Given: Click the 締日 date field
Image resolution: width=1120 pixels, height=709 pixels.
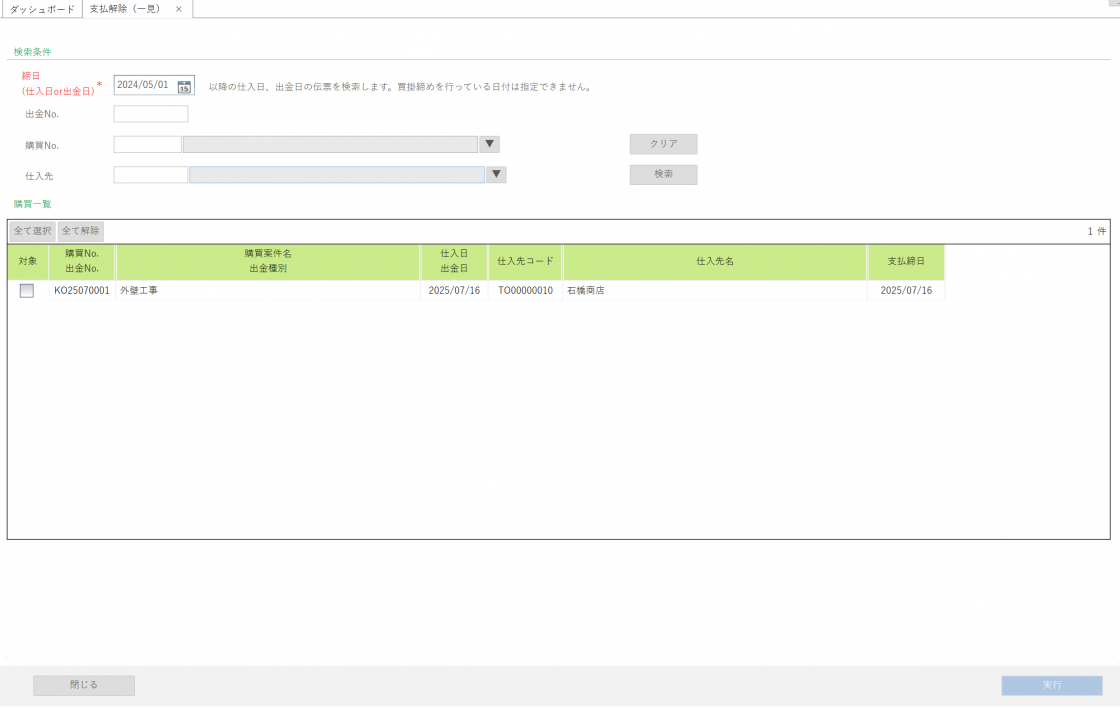Looking at the screenshot, I should point(144,85).
